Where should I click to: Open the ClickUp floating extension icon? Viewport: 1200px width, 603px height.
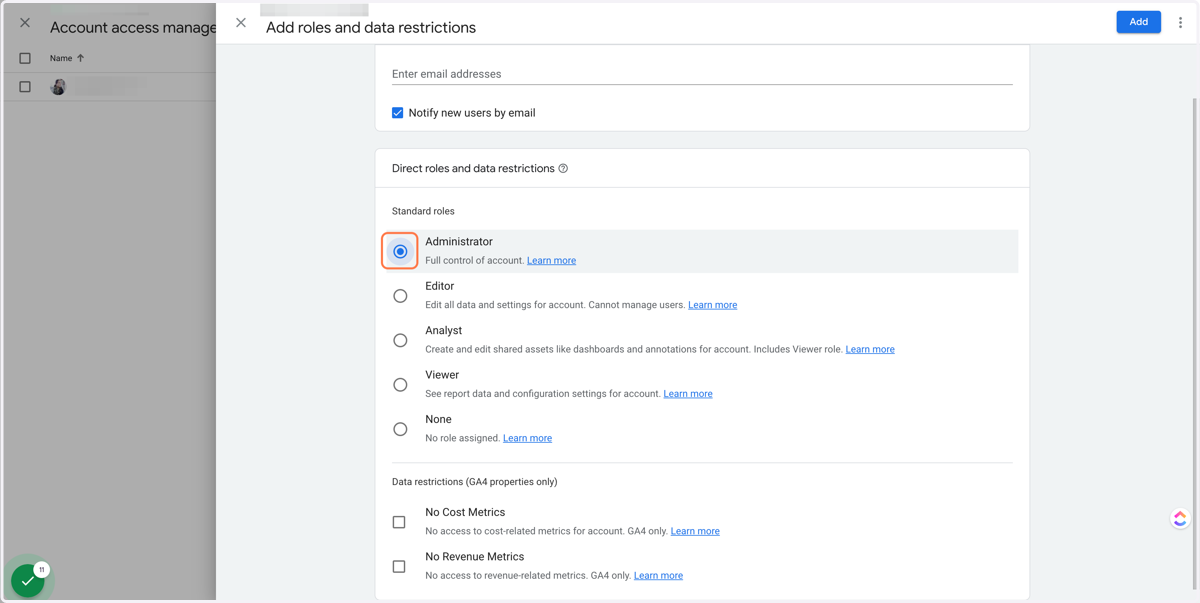[1180, 518]
